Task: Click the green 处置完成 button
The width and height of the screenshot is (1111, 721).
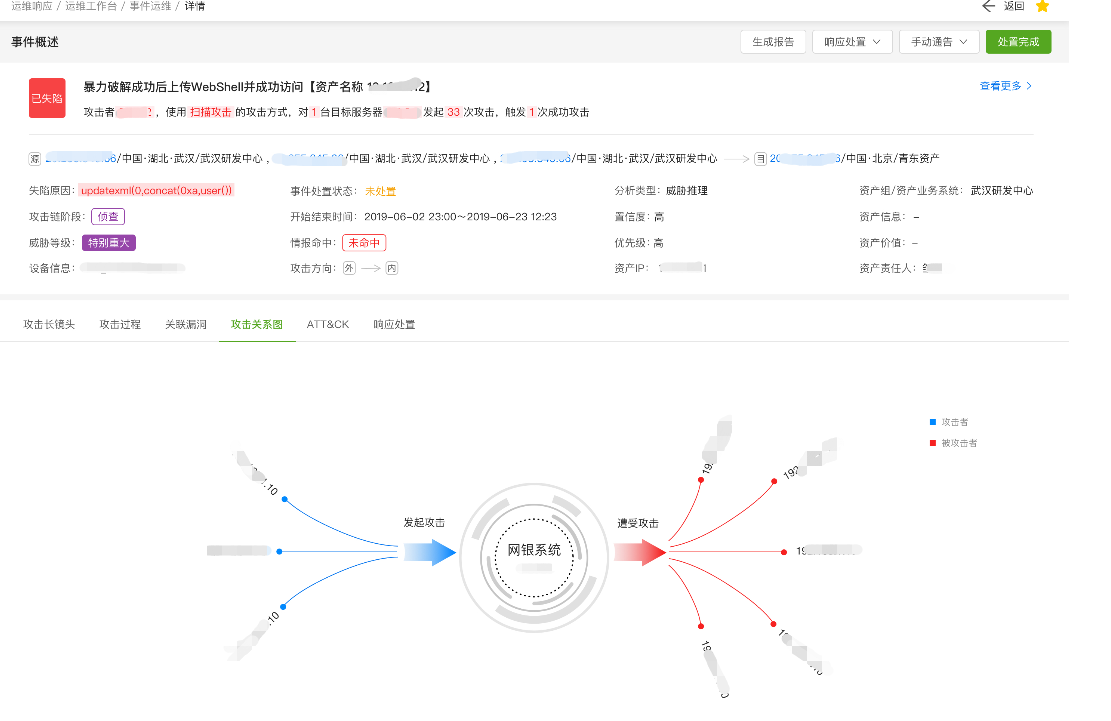Action: [x=1018, y=42]
